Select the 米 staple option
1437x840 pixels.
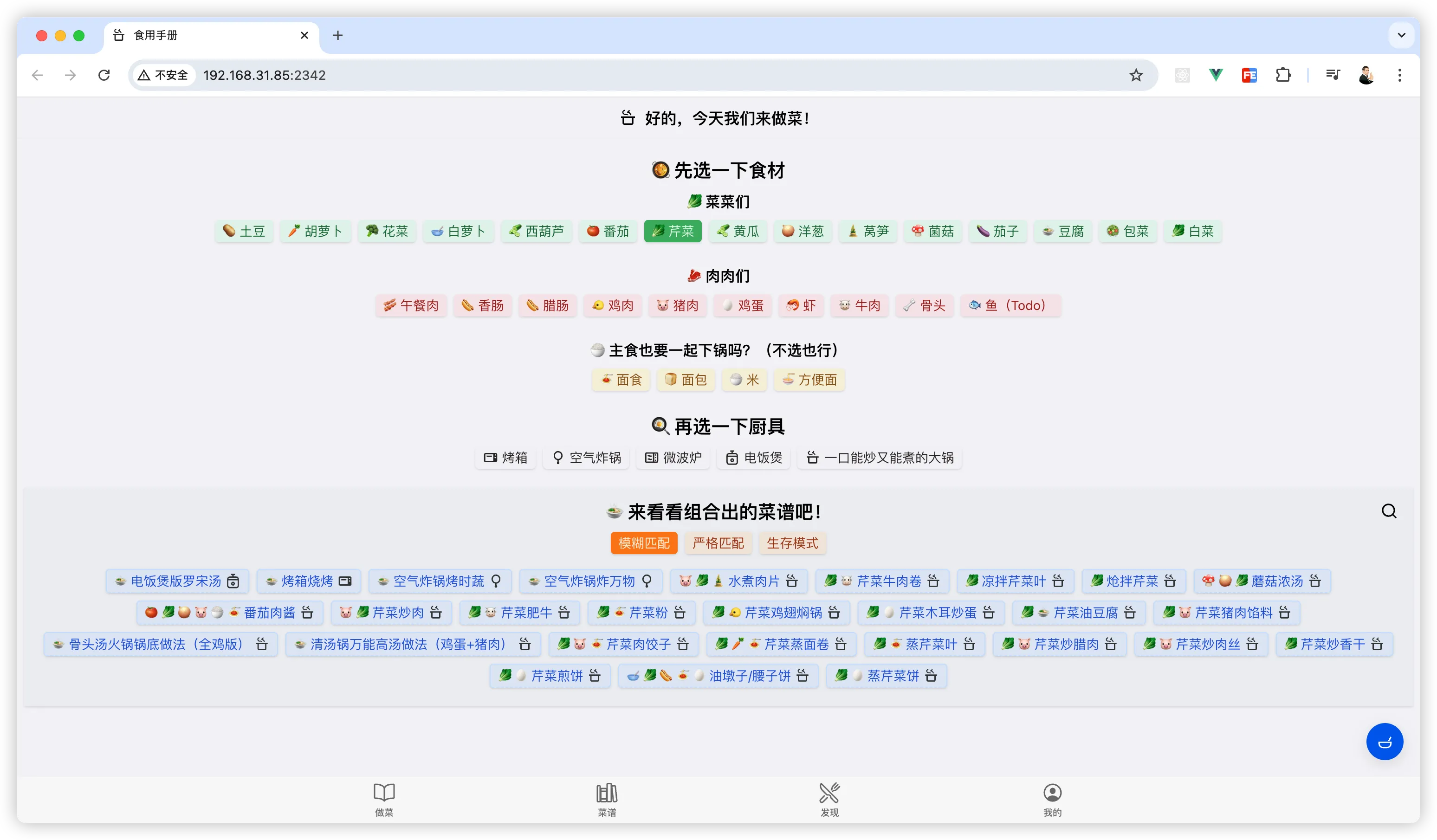744,380
